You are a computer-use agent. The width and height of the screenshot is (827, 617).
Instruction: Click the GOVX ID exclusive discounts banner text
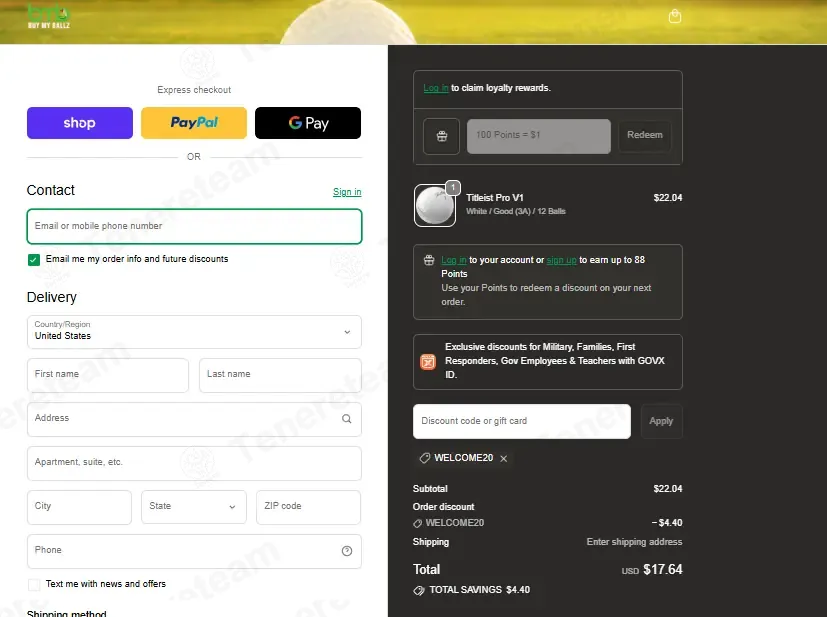tap(555, 361)
